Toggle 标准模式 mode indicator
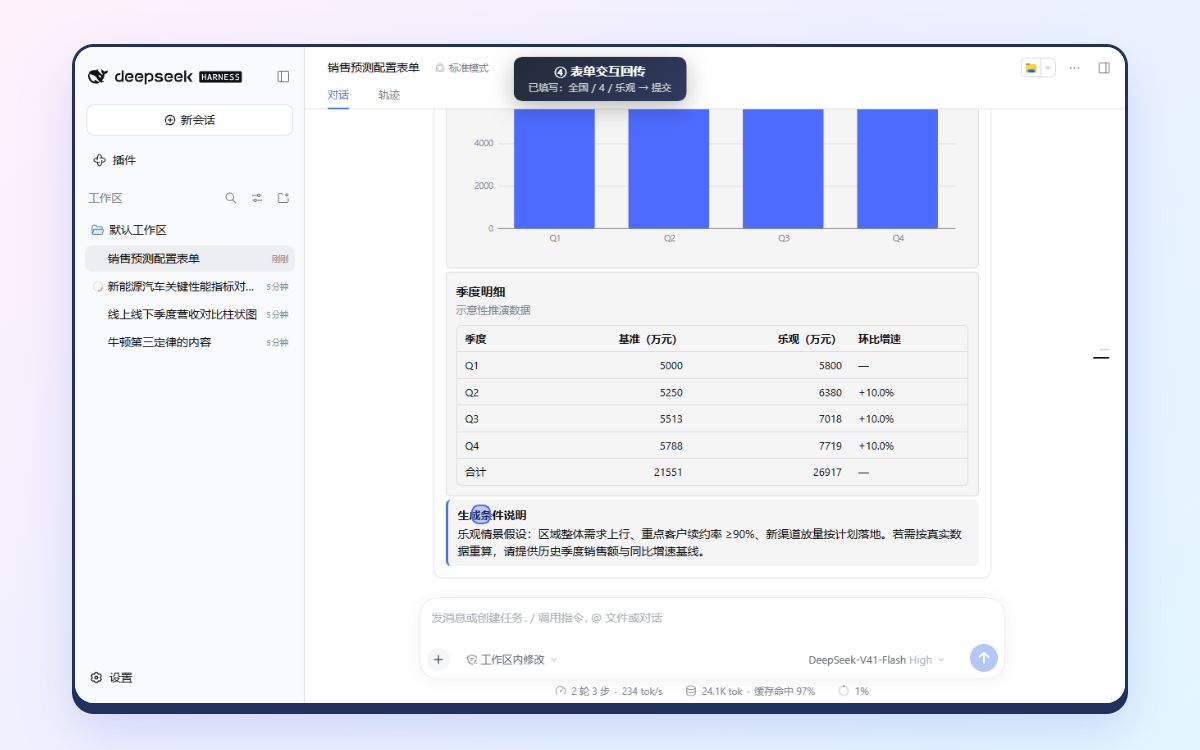The height and width of the screenshot is (750, 1200). pos(462,68)
